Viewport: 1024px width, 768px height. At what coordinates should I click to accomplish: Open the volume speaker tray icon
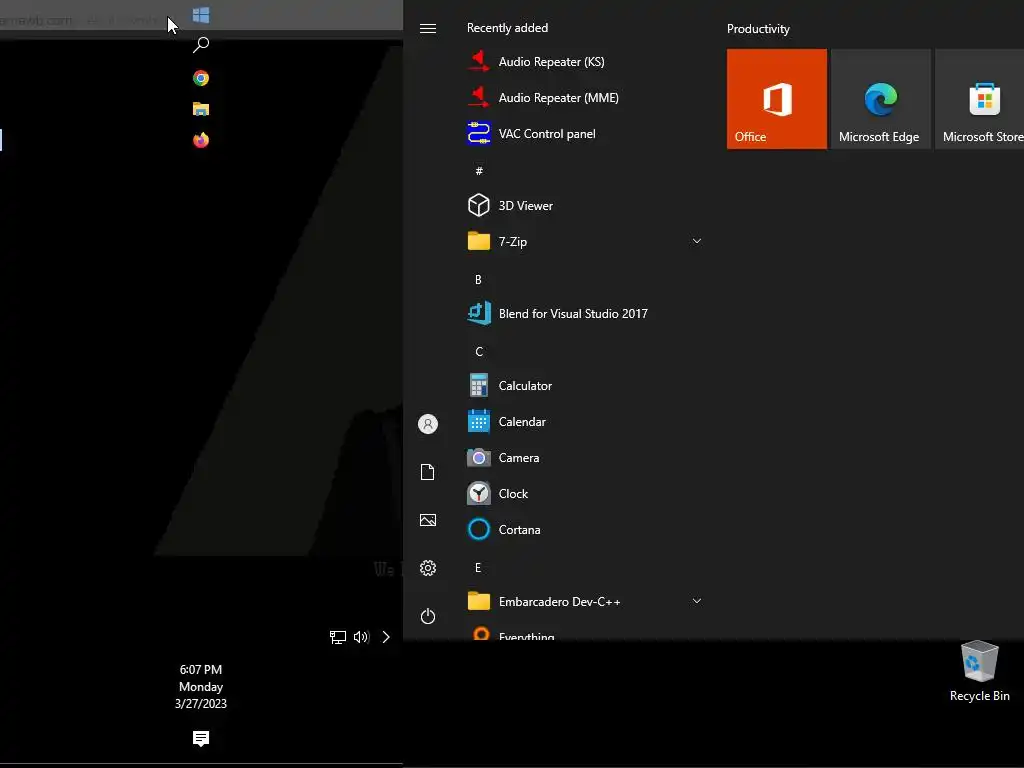click(361, 637)
